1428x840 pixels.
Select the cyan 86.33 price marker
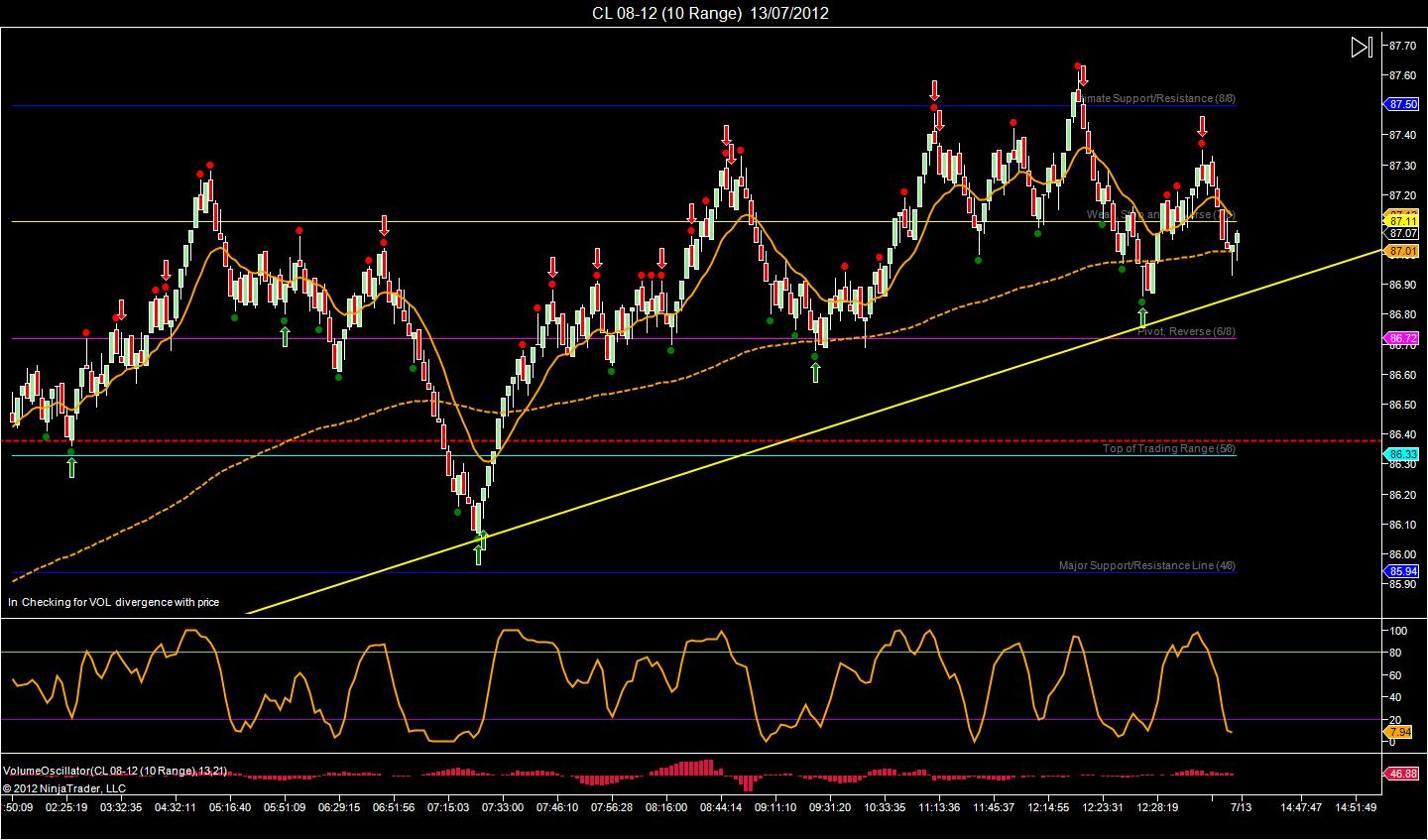point(1402,454)
